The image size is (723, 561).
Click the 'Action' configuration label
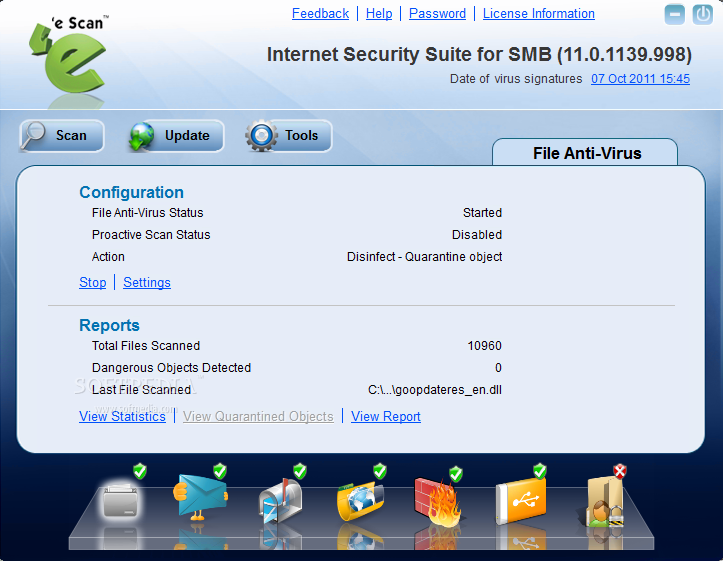[x=108, y=257]
